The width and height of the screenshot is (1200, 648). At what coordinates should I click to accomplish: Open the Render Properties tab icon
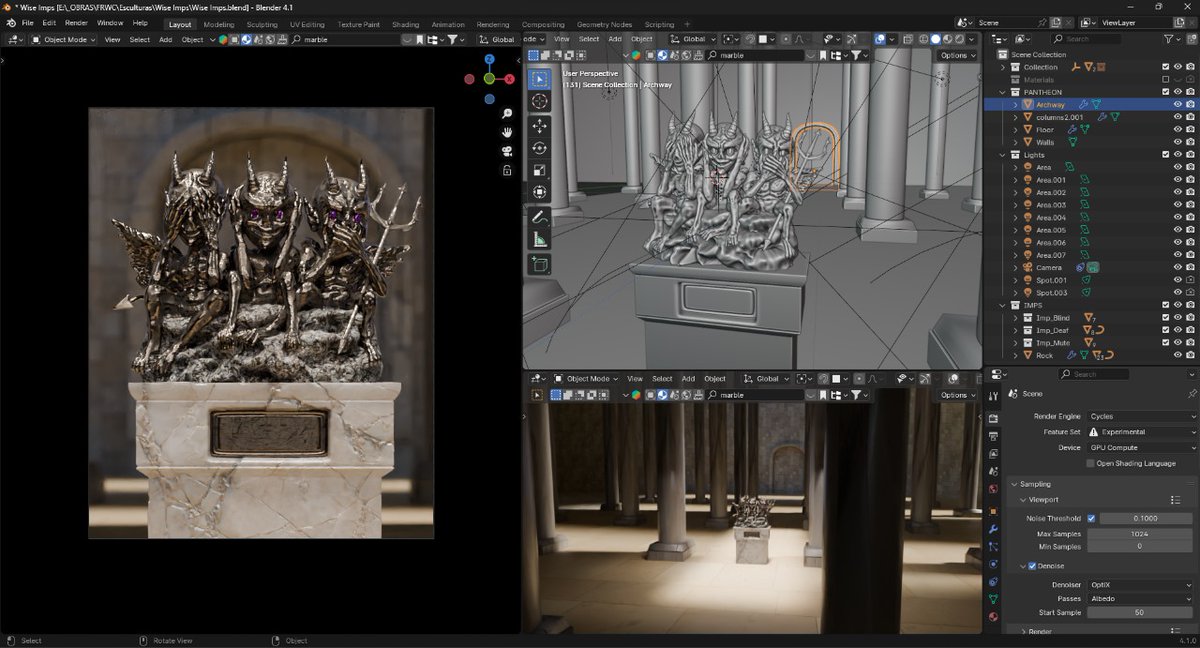(995, 417)
